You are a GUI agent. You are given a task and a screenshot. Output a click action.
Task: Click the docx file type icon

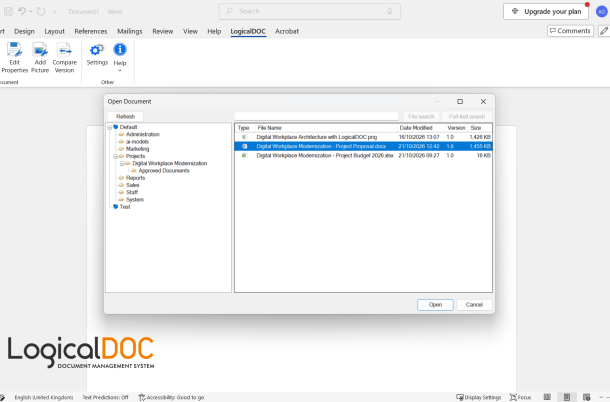(x=244, y=146)
